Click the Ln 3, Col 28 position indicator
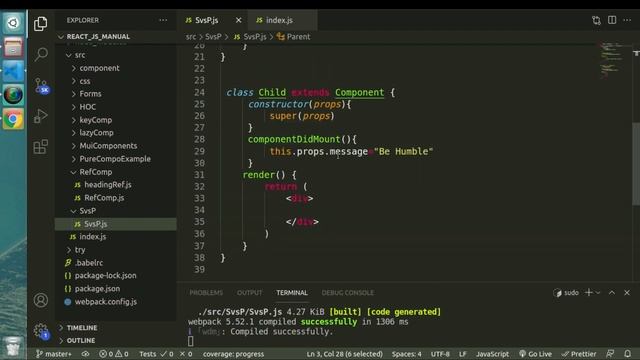 (344, 354)
